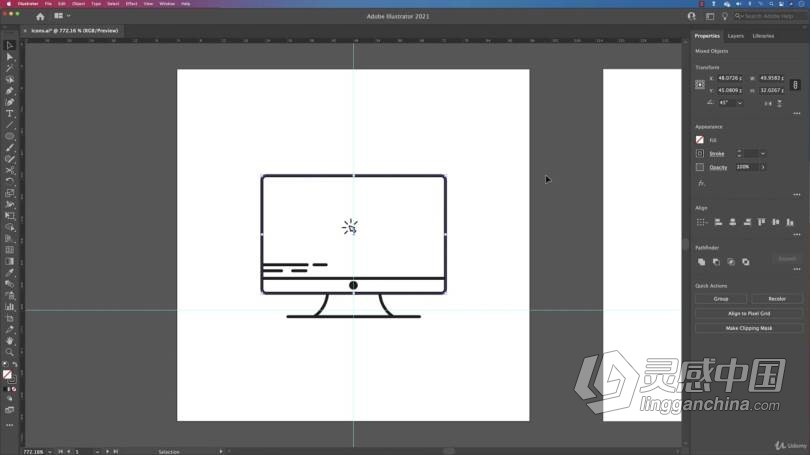Click the Minus Front pathfinder icon
This screenshot has height=455, width=810.
(x=716, y=262)
